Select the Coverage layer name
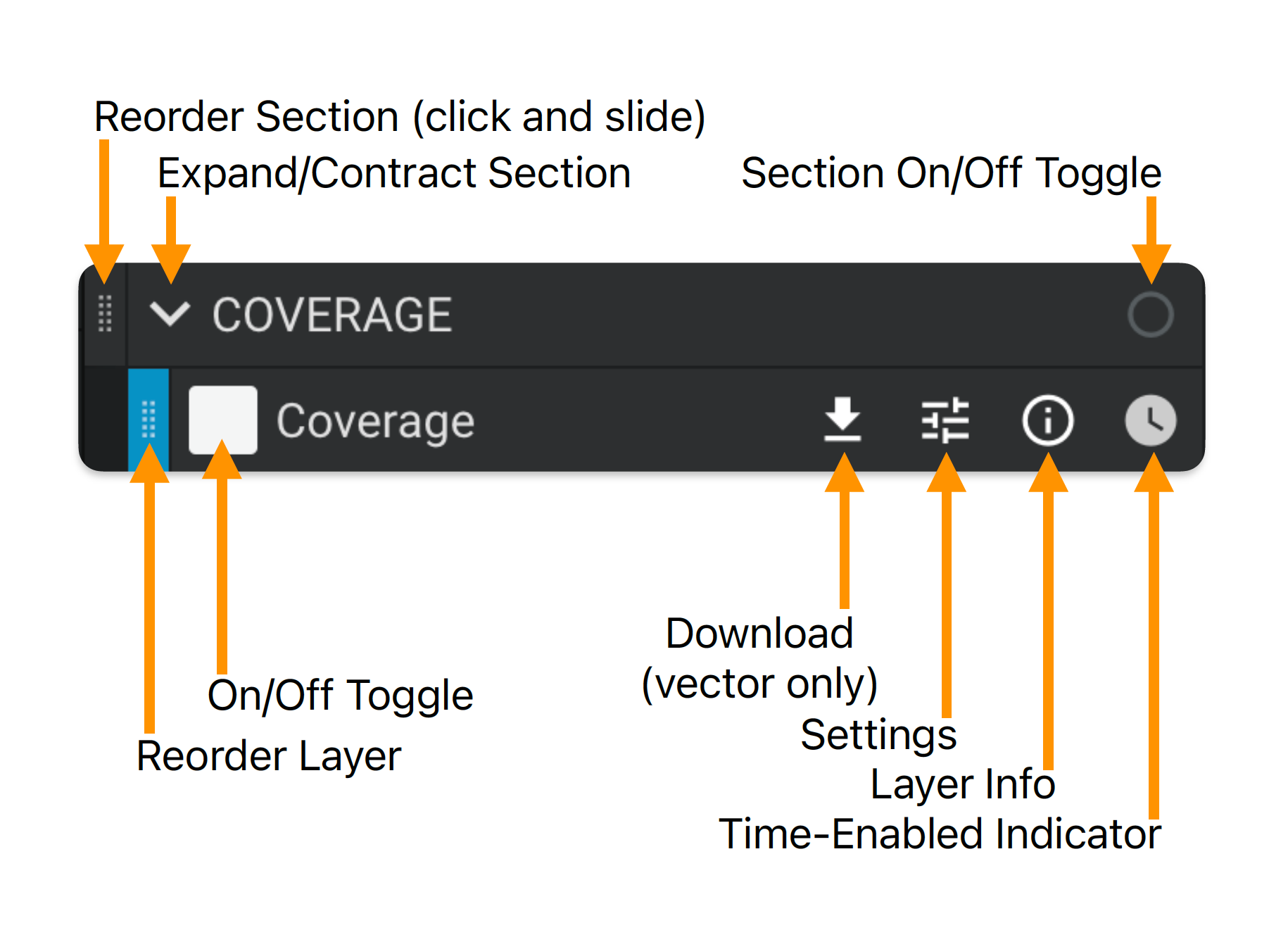 click(x=375, y=422)
